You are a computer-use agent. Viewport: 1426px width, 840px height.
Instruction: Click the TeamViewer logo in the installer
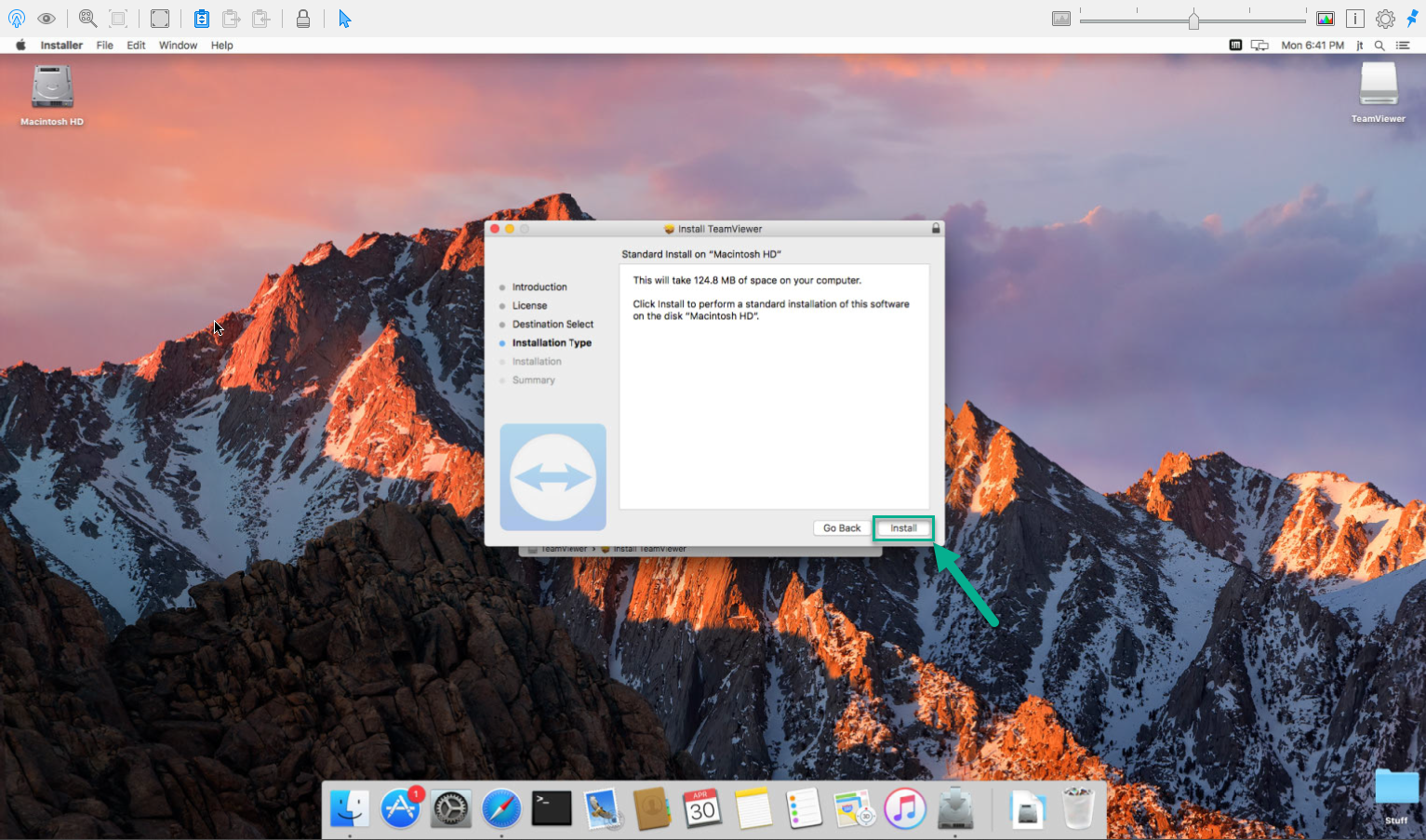[553, 477]
